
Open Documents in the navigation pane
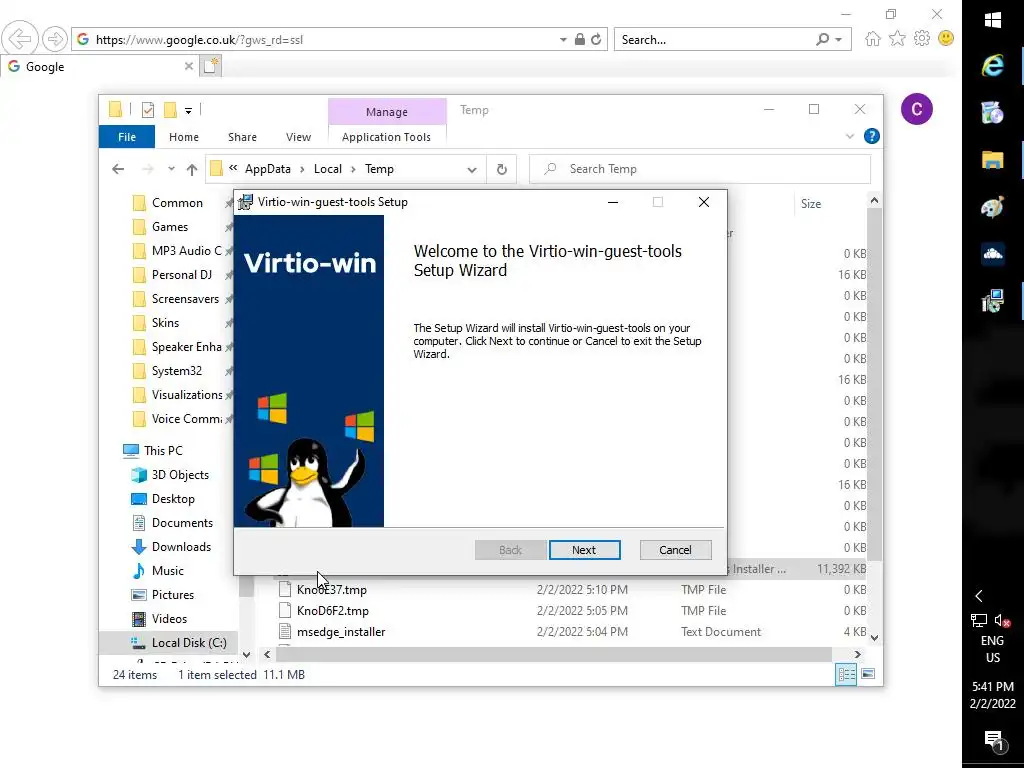pos(182,523)
